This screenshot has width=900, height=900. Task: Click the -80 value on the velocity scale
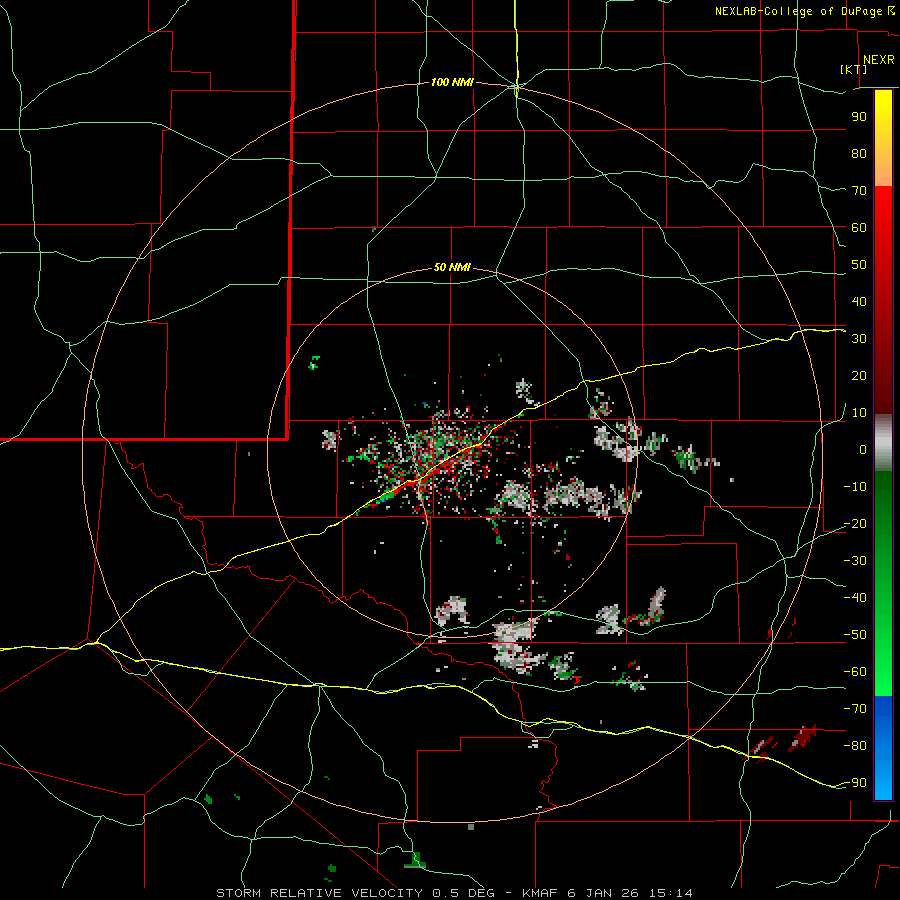coord(855,746)
